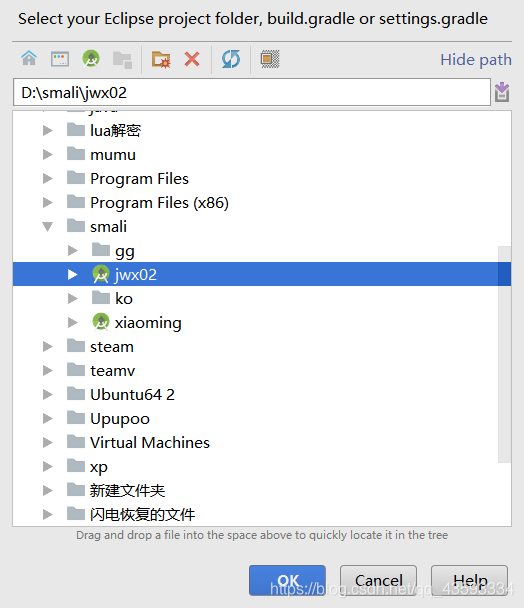
Task: Hide the path field
Action: (476, 60)
